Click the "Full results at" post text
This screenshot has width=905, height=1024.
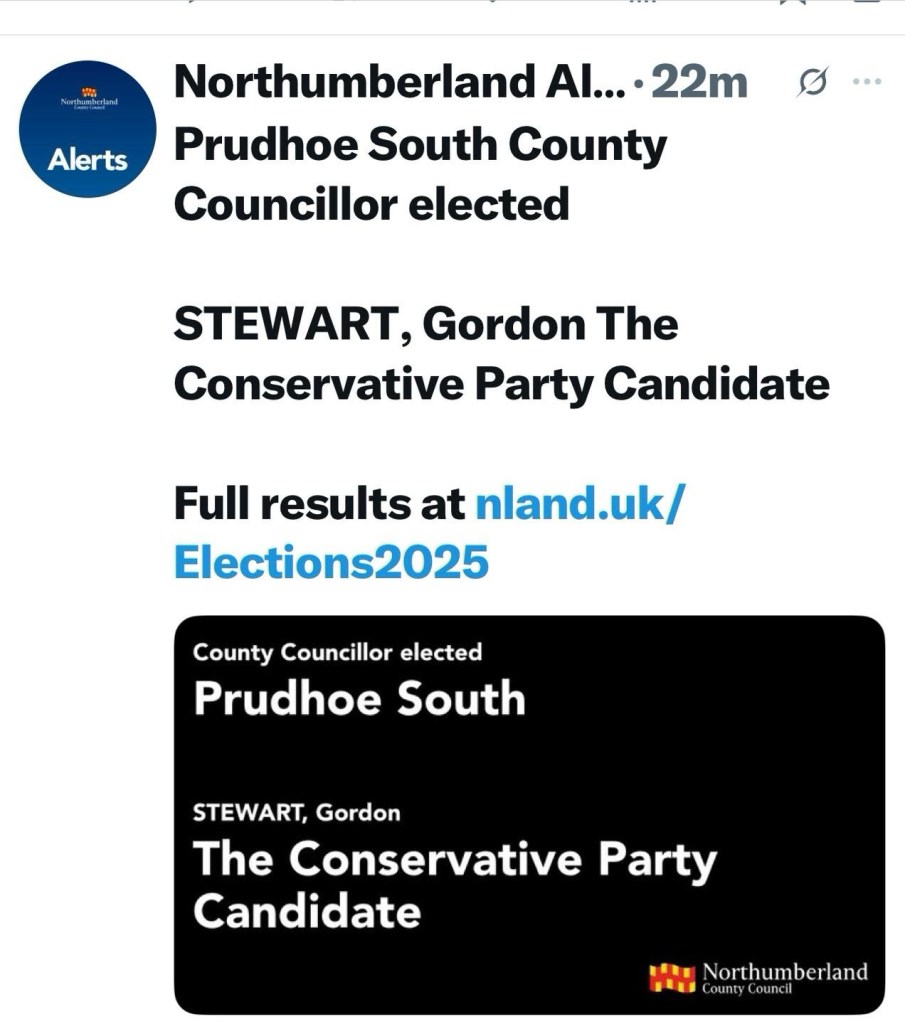pyautogui.click(x=320, y=503)
